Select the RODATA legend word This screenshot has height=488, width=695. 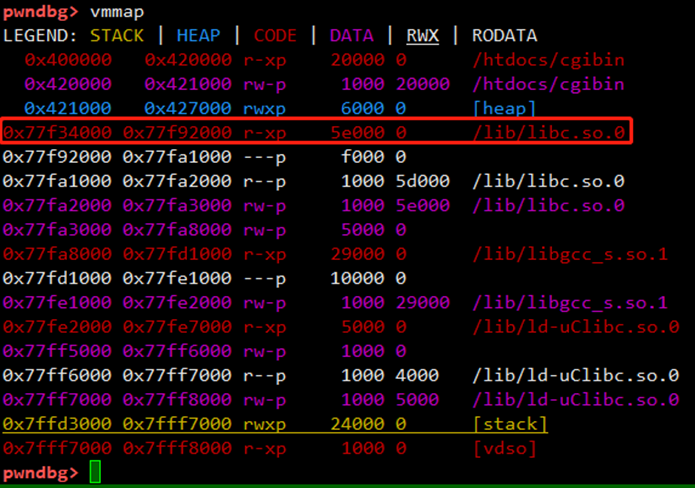click(504, 35)
